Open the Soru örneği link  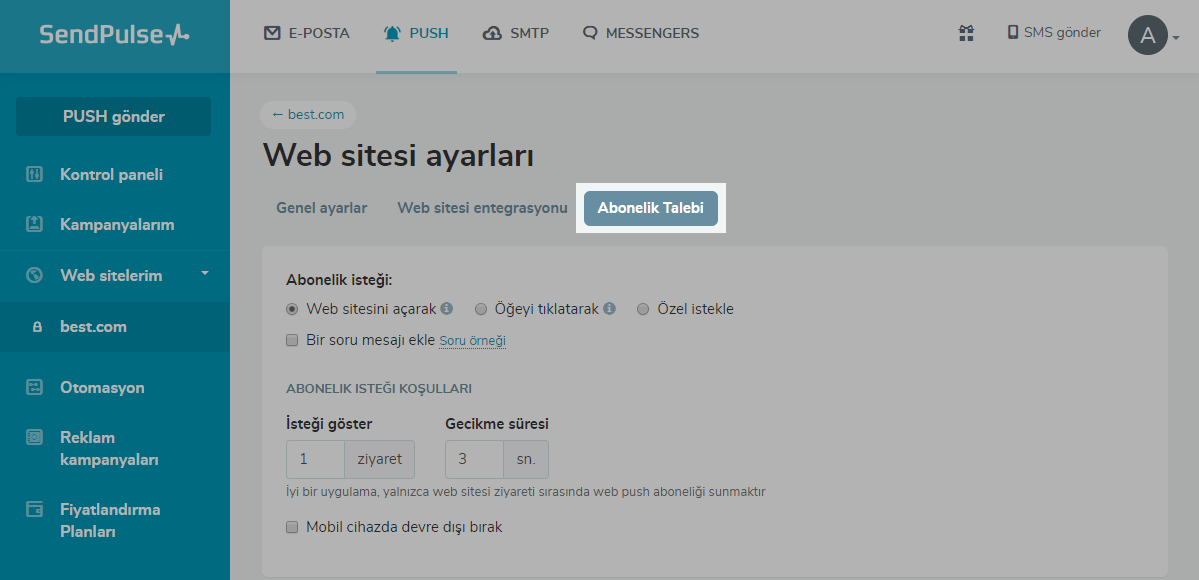click(x=473, y=341)
